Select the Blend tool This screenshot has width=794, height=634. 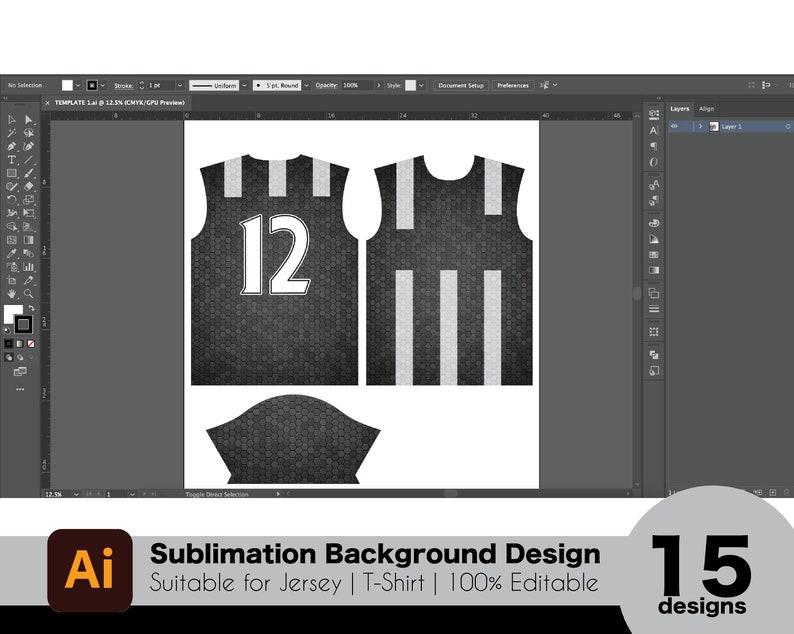(x=29, y=253)
